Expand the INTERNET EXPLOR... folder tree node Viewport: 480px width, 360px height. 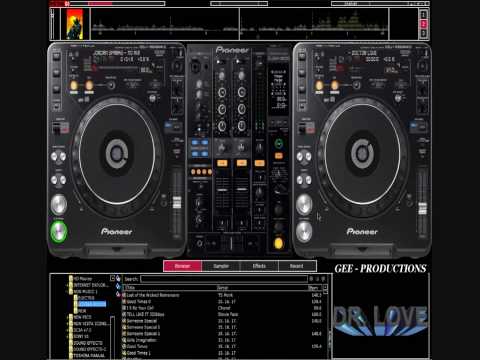[x=68, y=285]
